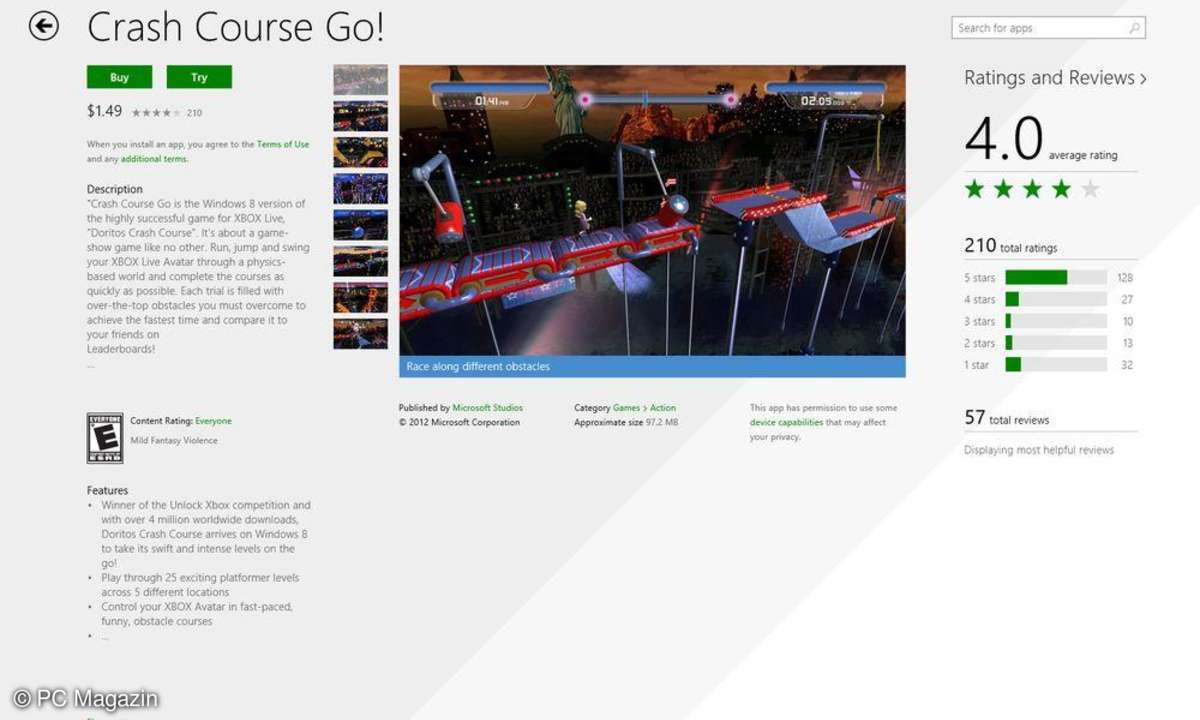1200x720 pixels.
Task: Click the Features heading
Action: [108, 491]
